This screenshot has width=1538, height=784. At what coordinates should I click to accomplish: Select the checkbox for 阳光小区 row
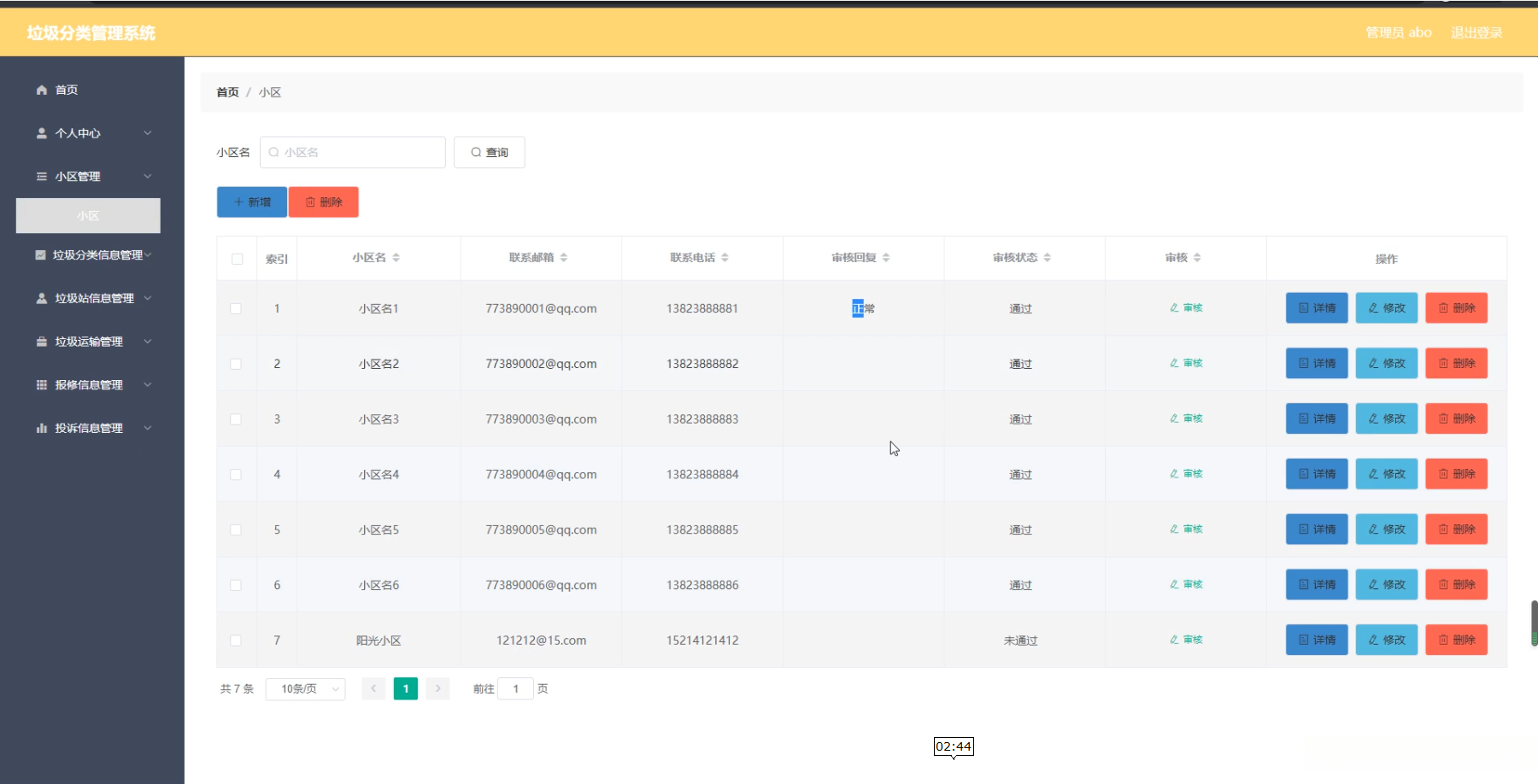[236, 641]
